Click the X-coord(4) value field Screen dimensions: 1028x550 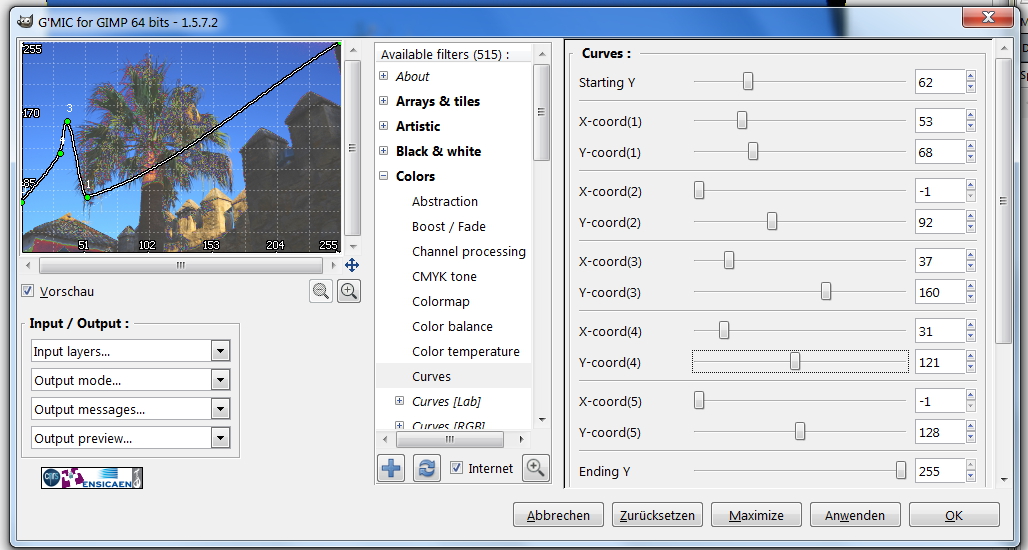tap(940, 331)
